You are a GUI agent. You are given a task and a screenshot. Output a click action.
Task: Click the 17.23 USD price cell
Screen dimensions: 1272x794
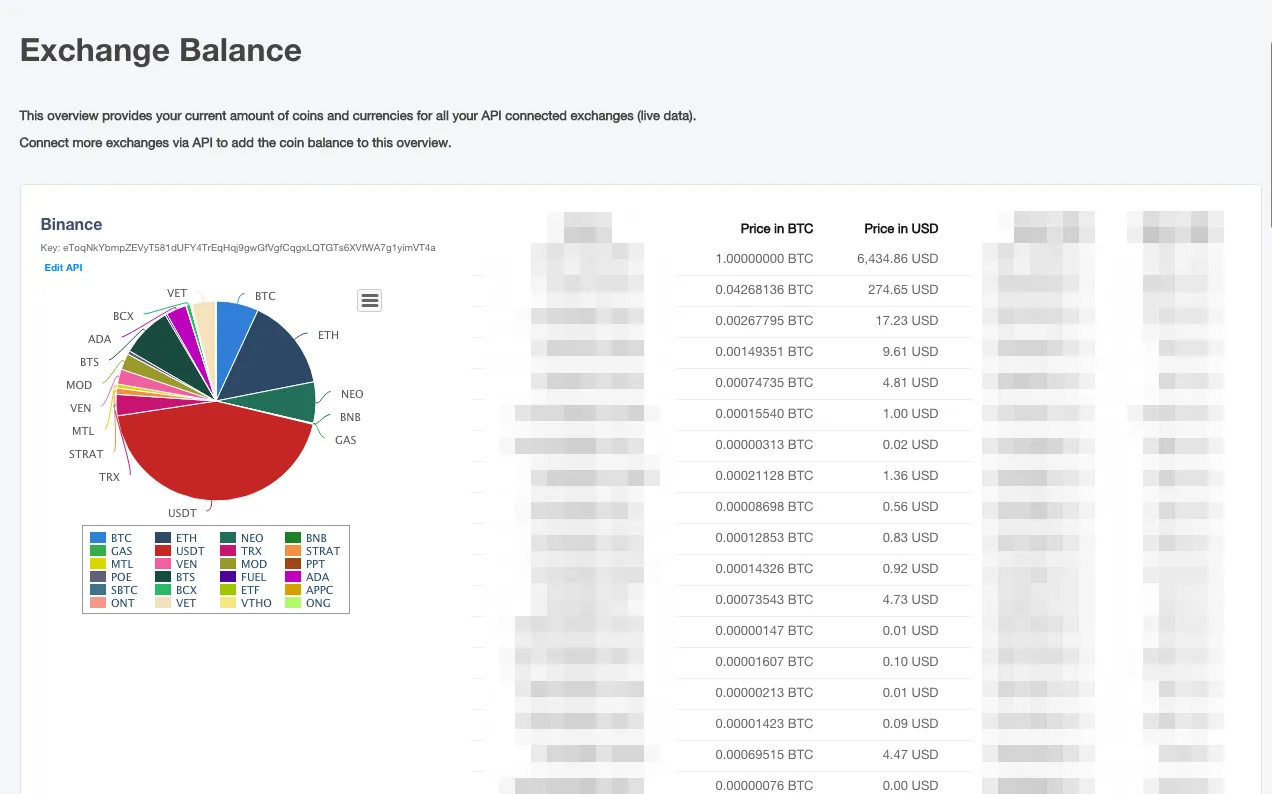[x=909, y=321]
